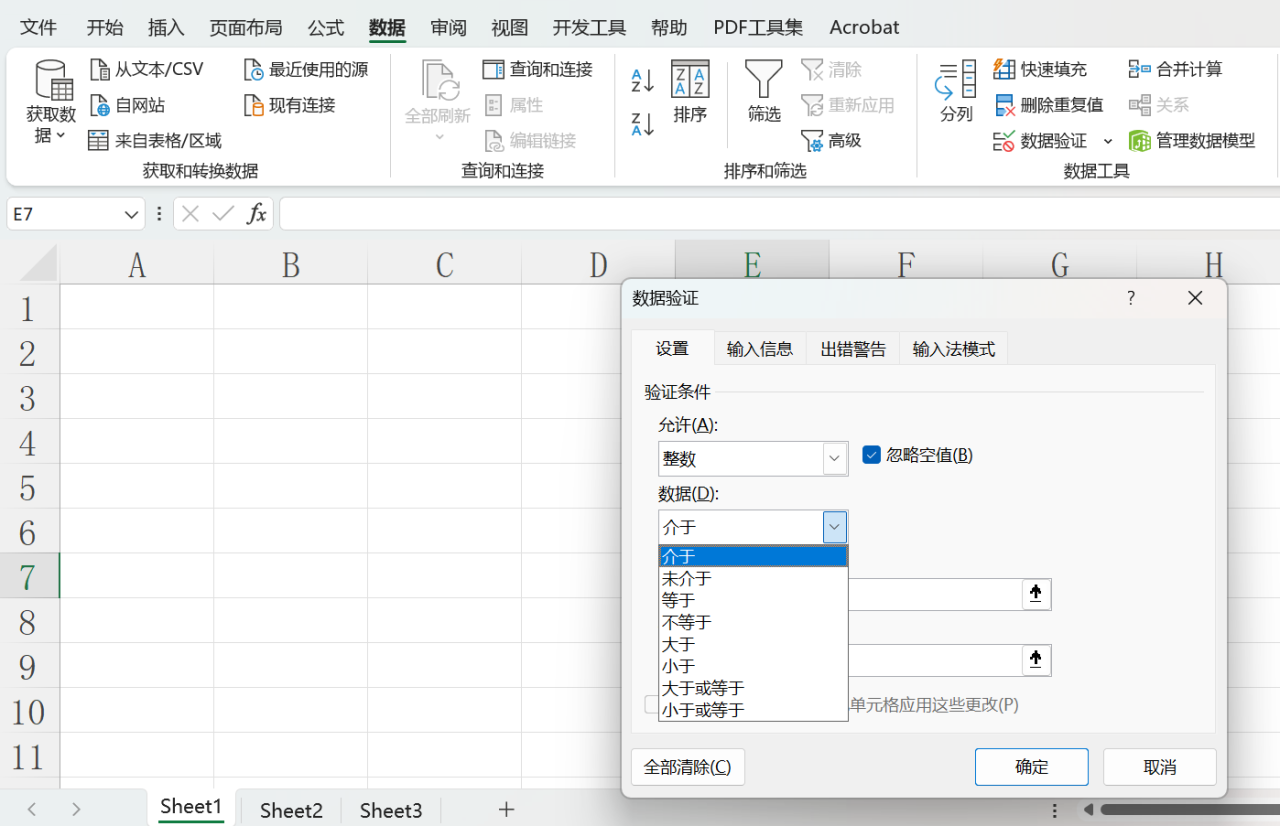Open the 获取数据 dropdown
Viewport: 1280px width, 826px height.
pos(51,103)
